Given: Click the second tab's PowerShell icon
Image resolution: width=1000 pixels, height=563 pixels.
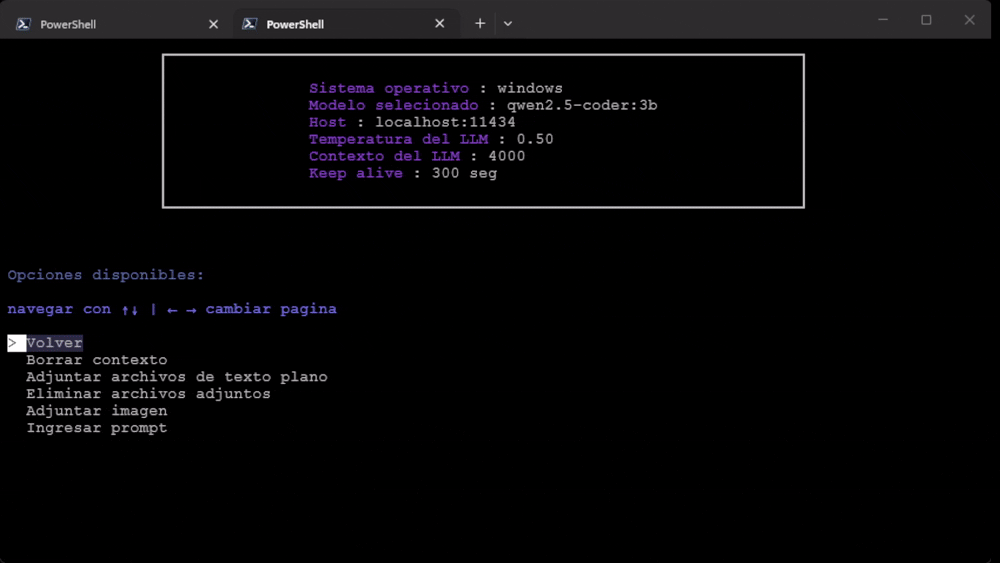Looking at the screenshot, I should coord(249,24).
